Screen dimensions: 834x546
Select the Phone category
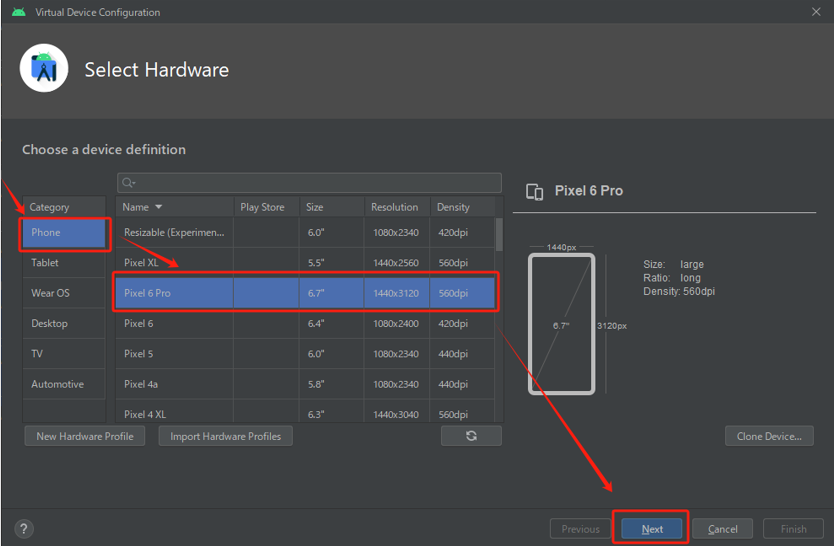(64, 233)
